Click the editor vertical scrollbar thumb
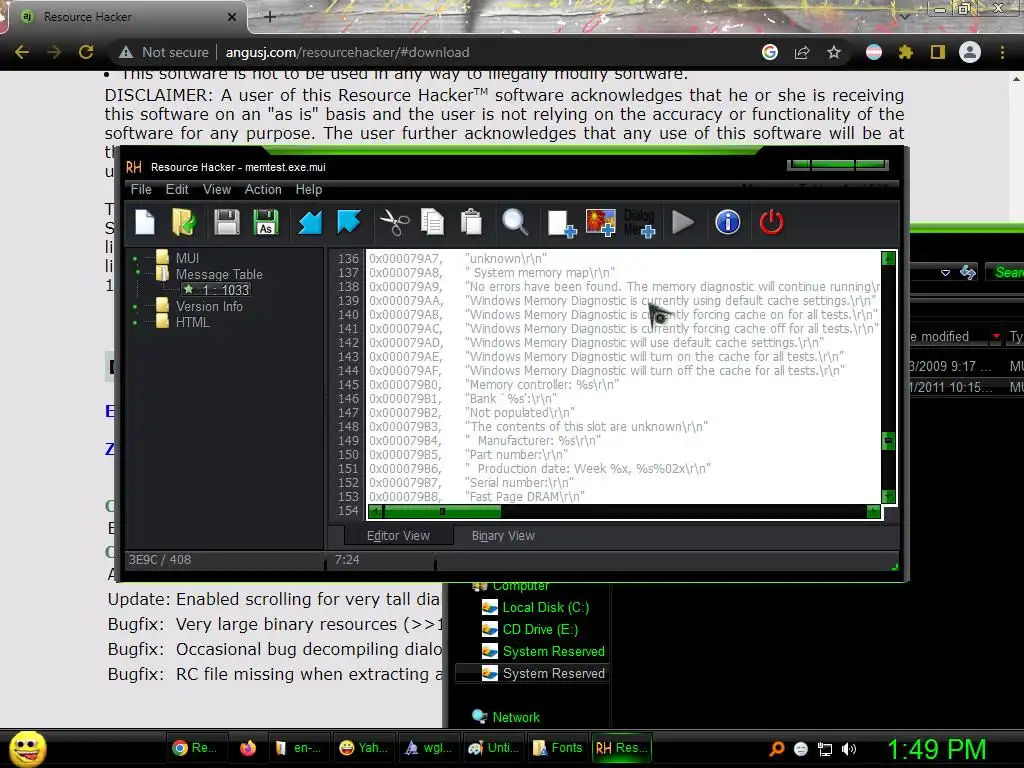1024x768 pixels. pos(888,441)
